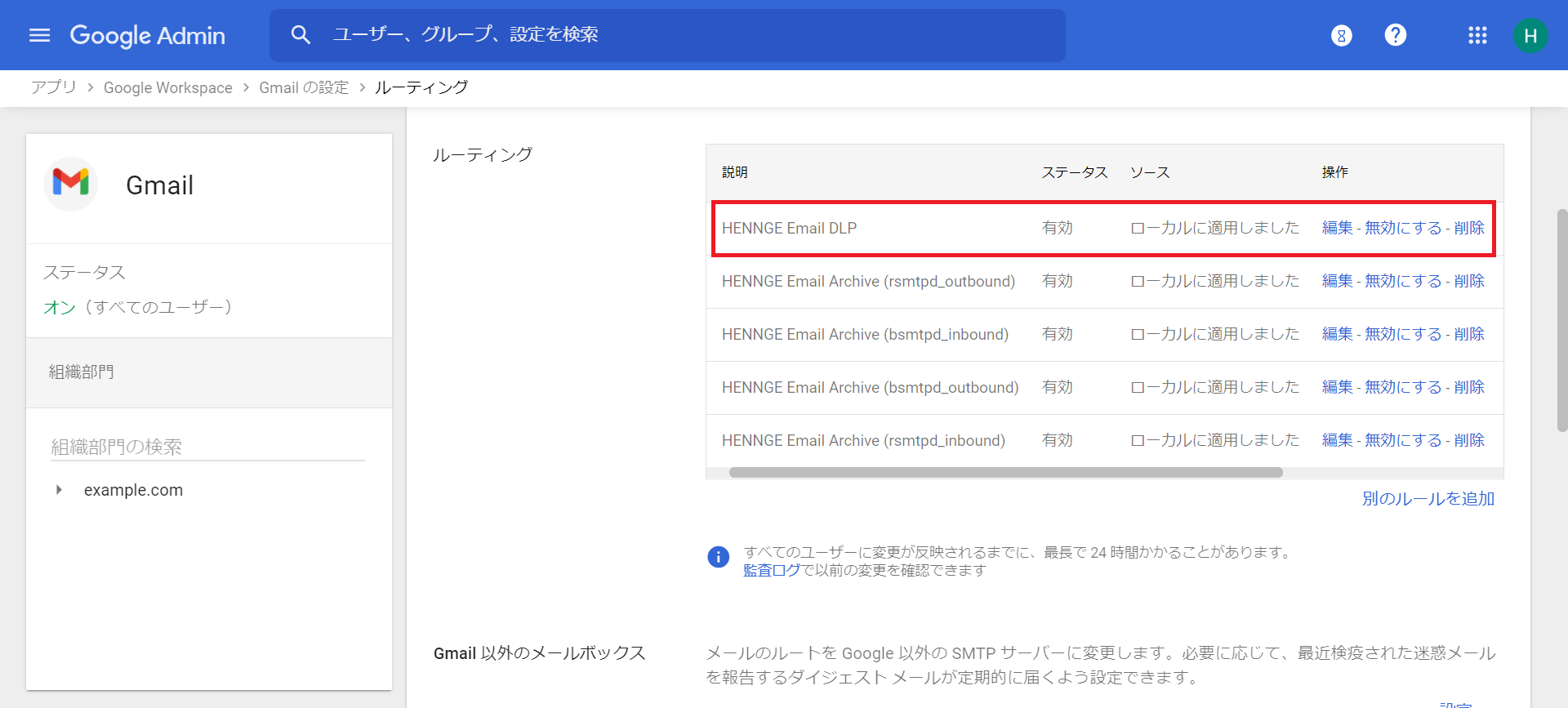Click 有効 status in rsmtpd_inbound row
Image resolution: width=1568 pixels, height=708 pixels.
[x=1058, y=440]
